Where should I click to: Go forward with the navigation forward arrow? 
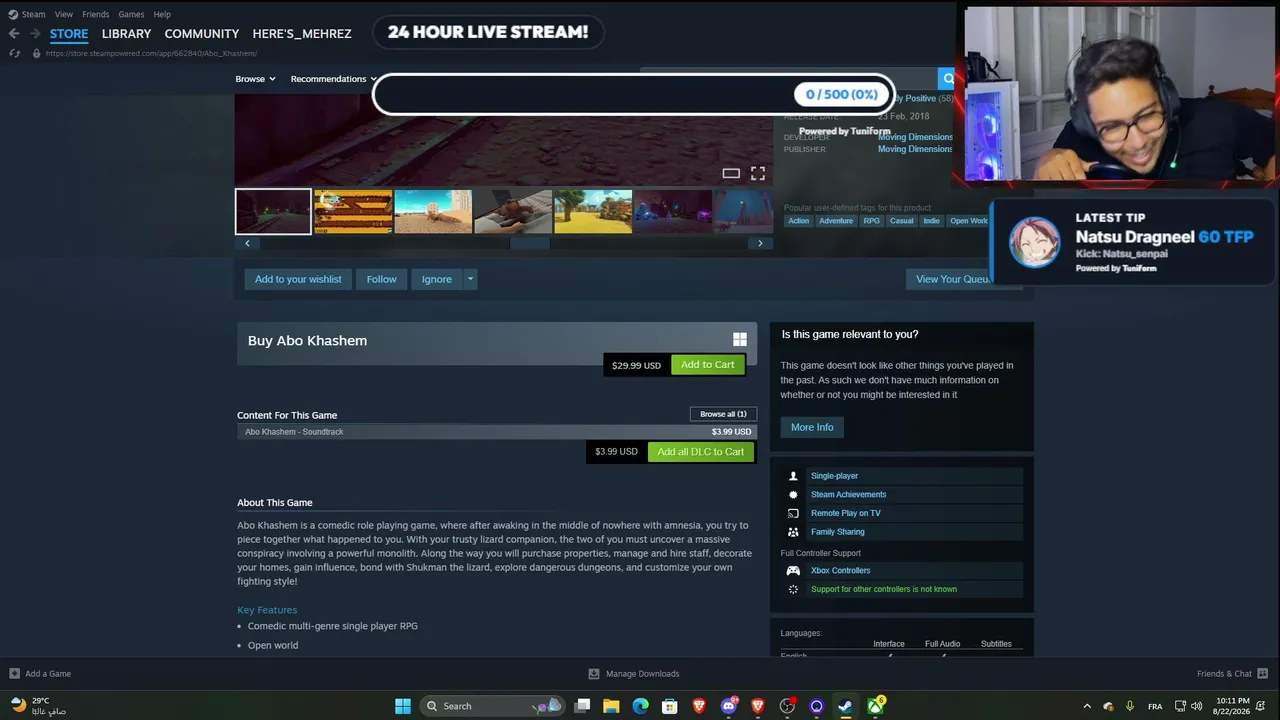coord(35,33)
